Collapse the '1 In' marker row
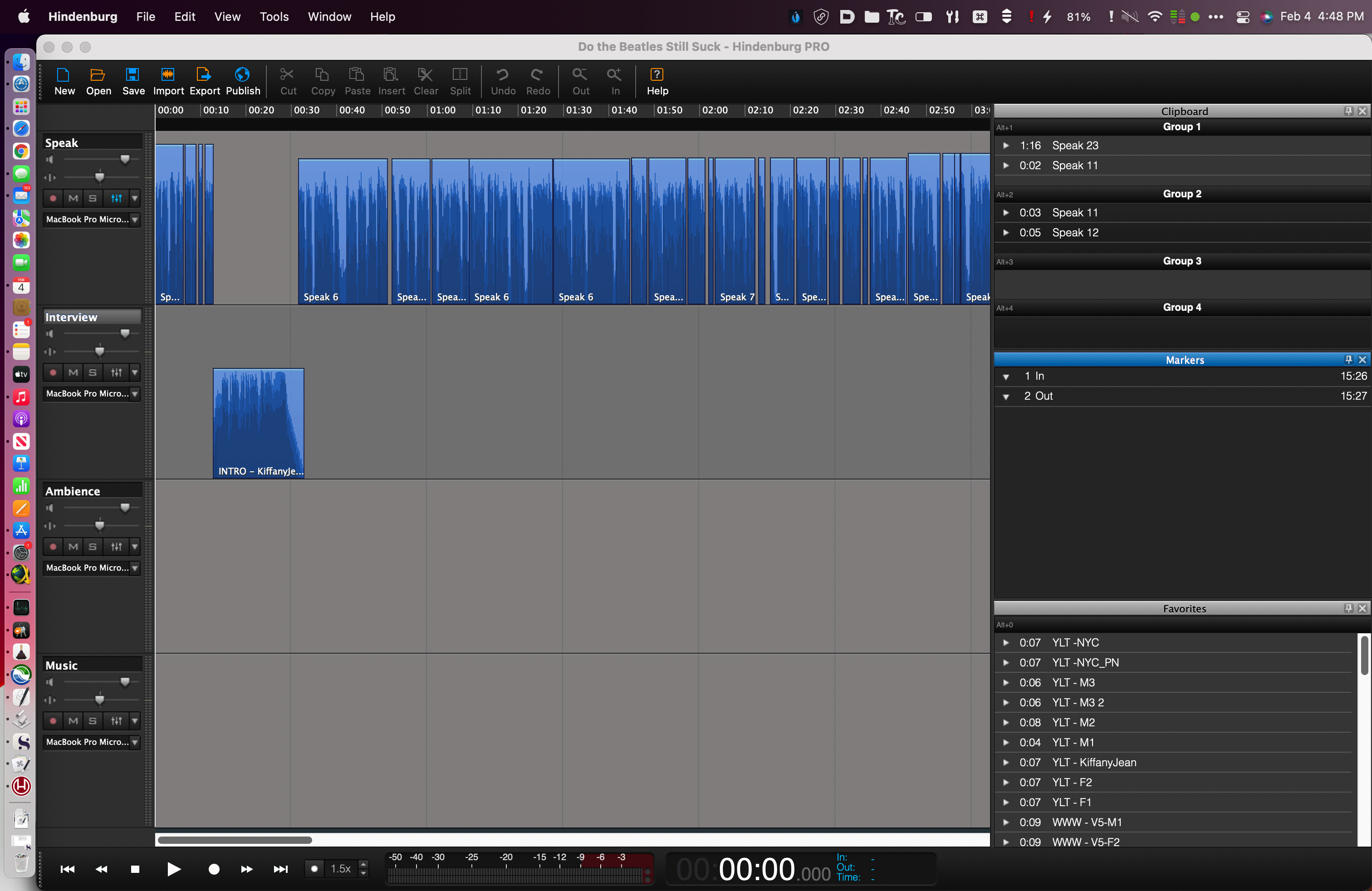 pos(1006,377)
